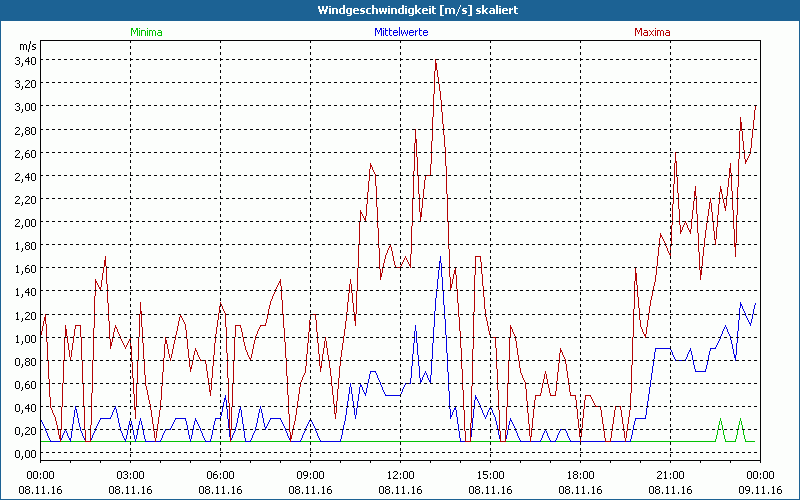Click the red Maxima legend label
The height and width of the screenshot is (500, 800).
point(653,32)
